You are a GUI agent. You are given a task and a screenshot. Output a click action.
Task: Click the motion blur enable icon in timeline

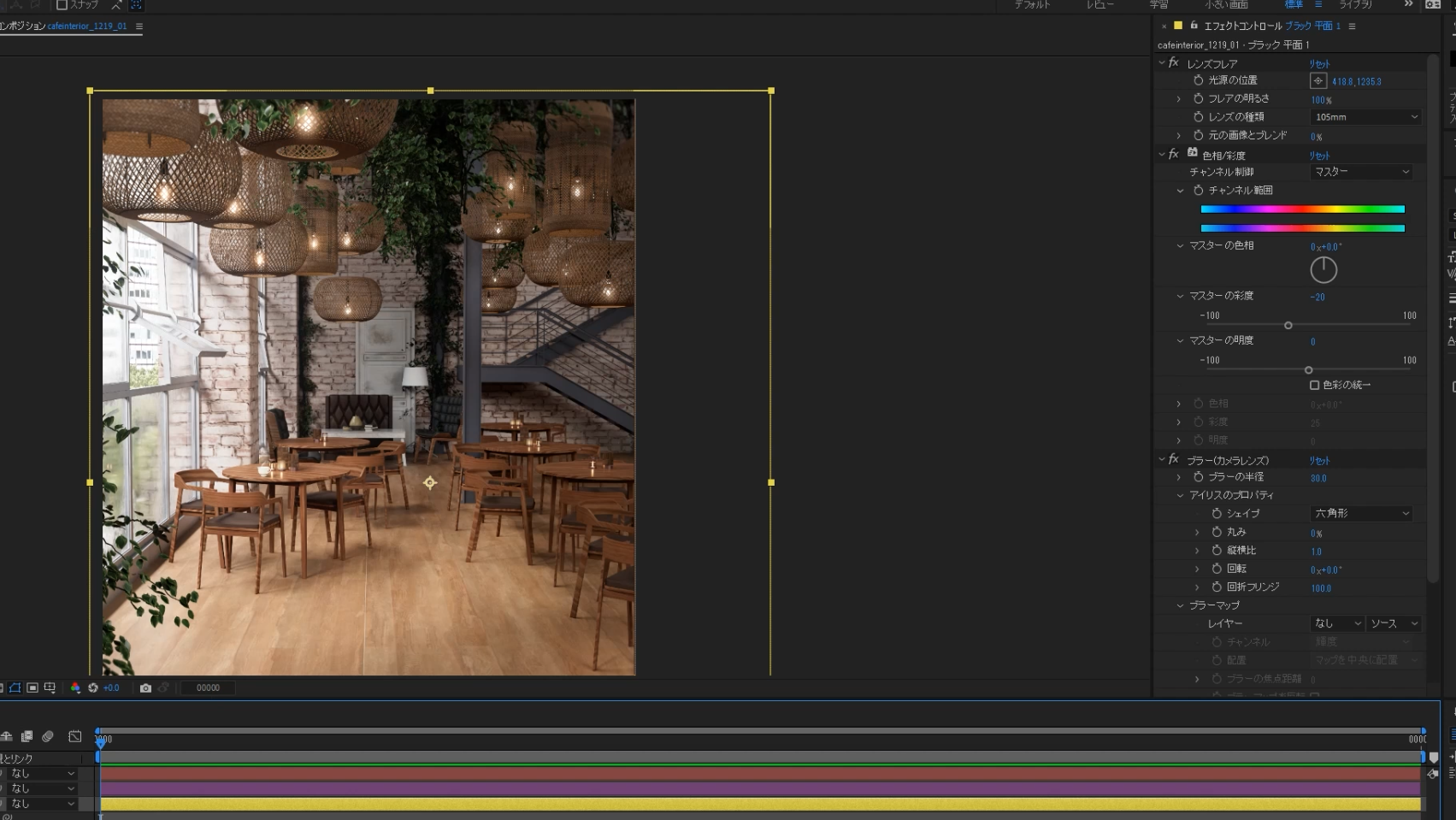[48, 736]
